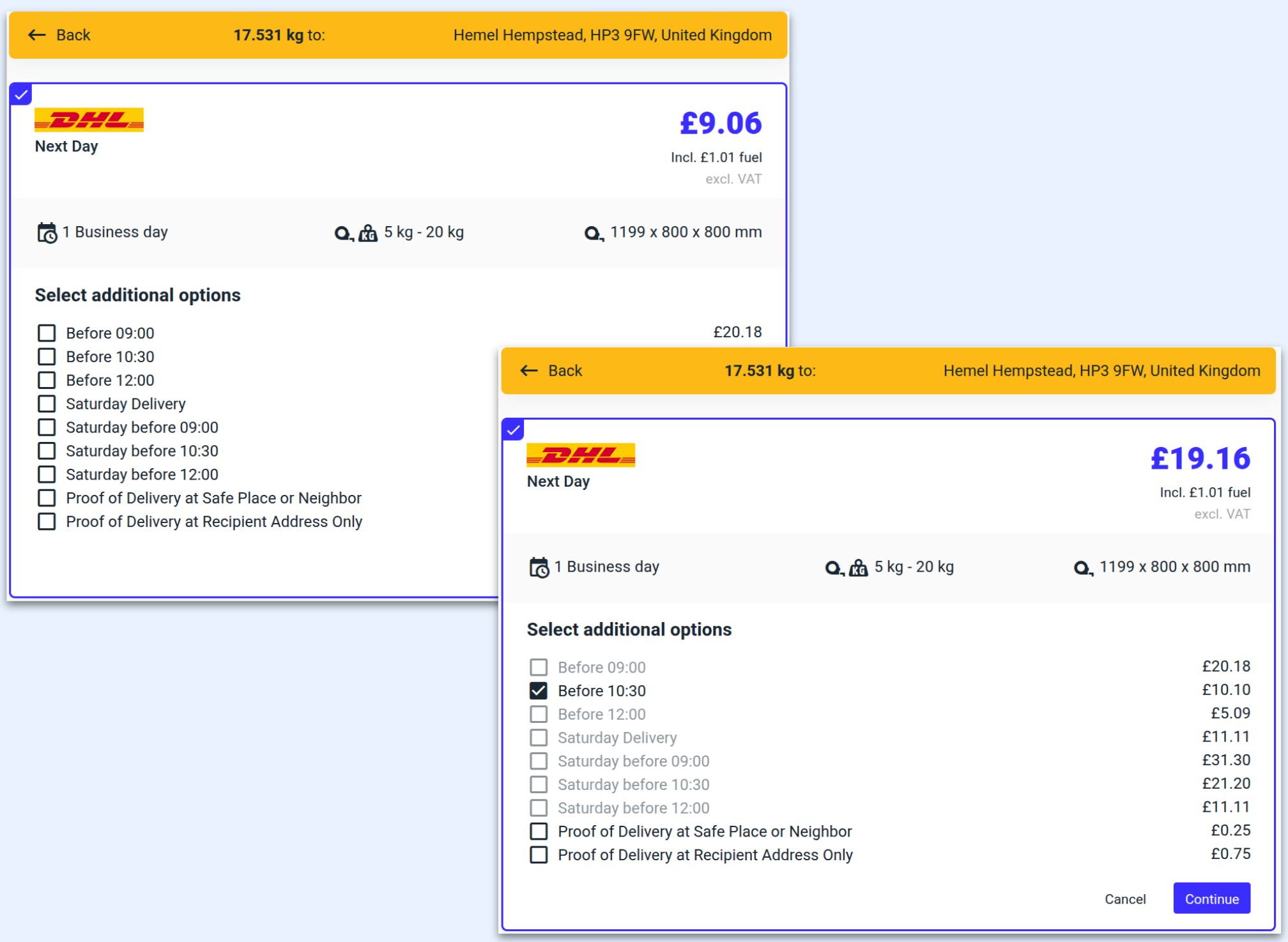
Task: Click the DHL logo in the right card
Action: pyautogui.click(x=580, y=455)
